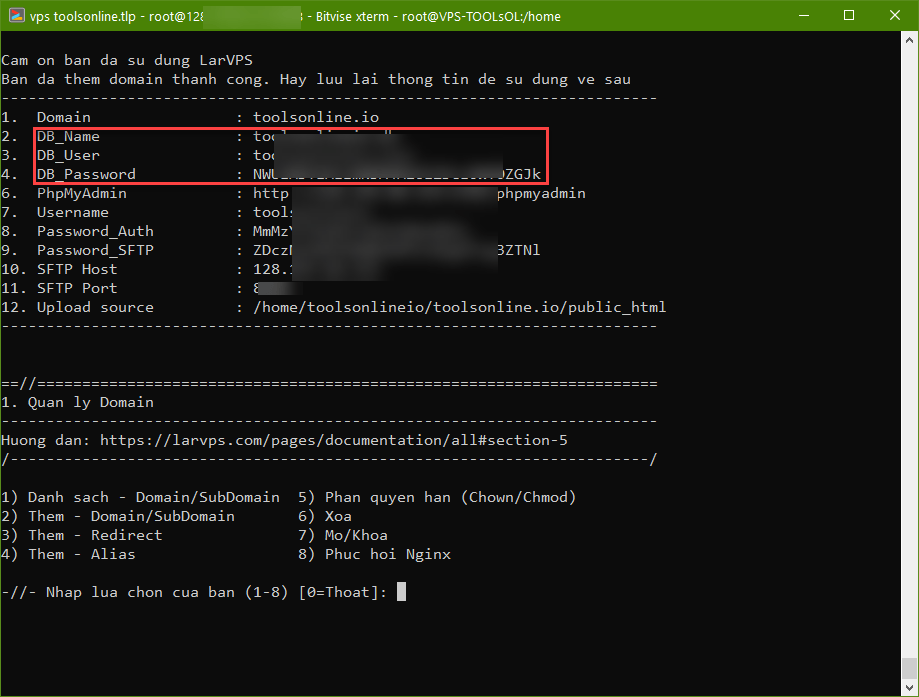Maximize the Bitvise xterm window
Screen dimensions: 919x697
849,16
